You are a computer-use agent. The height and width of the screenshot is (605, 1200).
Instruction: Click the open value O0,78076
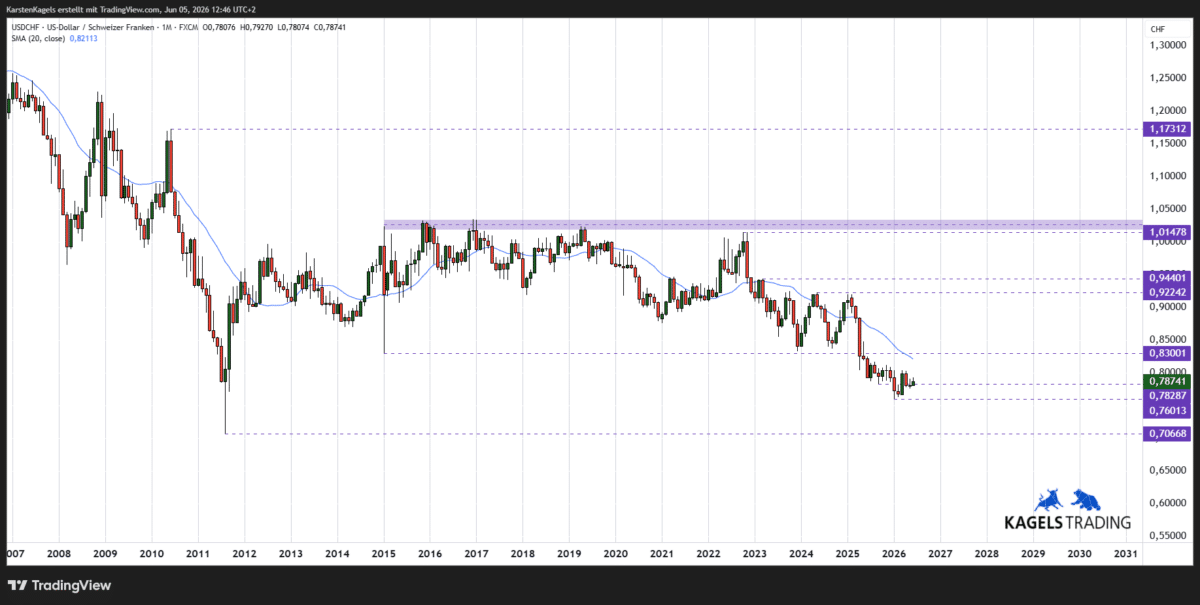(219, 27)
